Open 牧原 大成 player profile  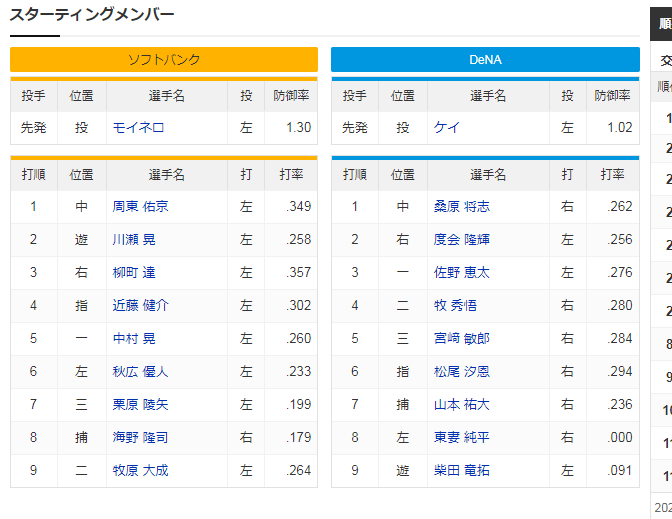tap(140, 471)
